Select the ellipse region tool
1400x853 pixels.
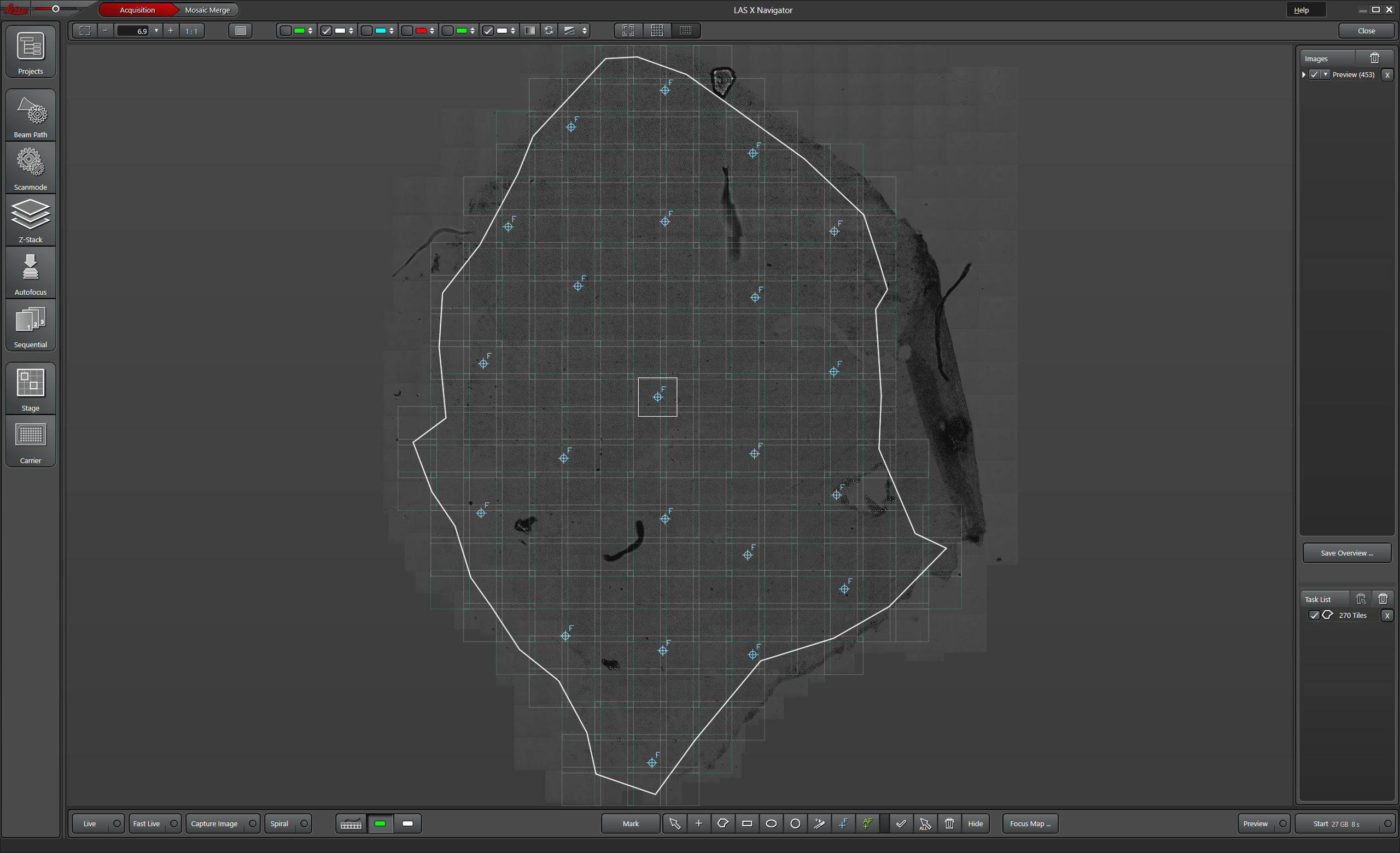point(771,823)
